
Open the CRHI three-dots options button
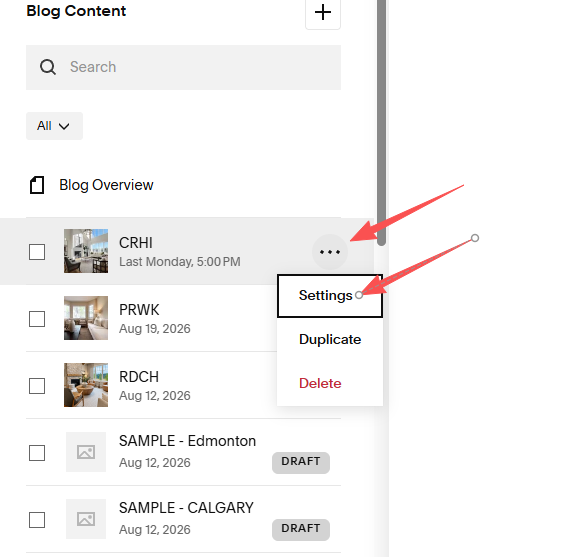(x=330, y=252)
